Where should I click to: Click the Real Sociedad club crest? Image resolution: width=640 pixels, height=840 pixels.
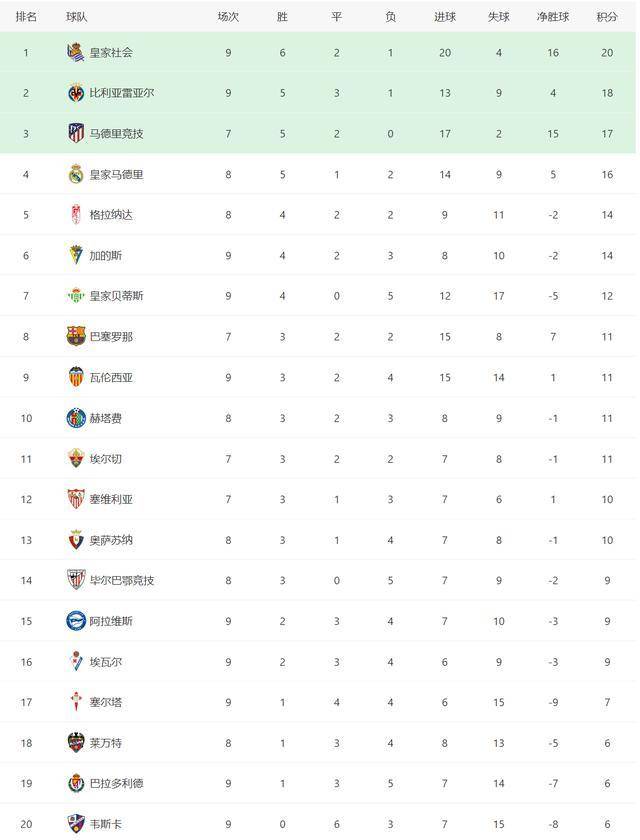tap(76, 52)
